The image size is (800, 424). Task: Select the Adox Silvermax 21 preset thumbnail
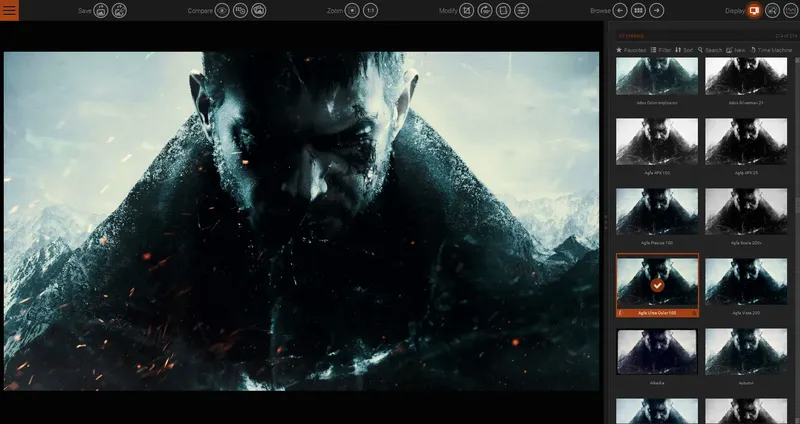point(746,76)
